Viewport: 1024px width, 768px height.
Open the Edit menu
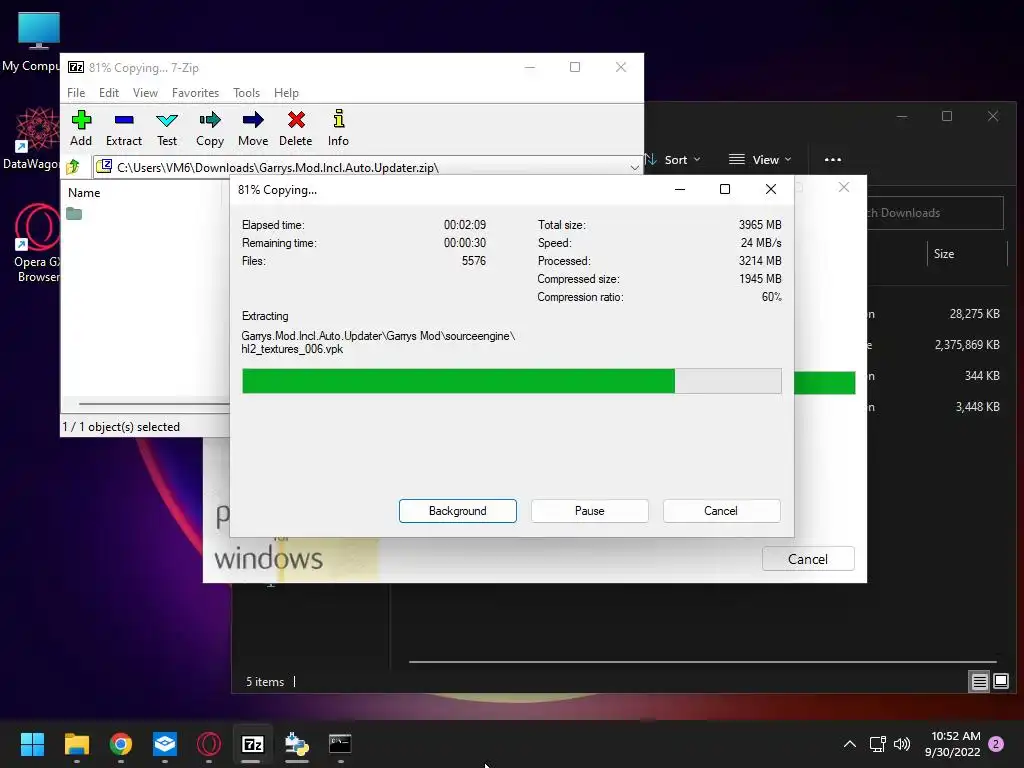tap(108, 93)
